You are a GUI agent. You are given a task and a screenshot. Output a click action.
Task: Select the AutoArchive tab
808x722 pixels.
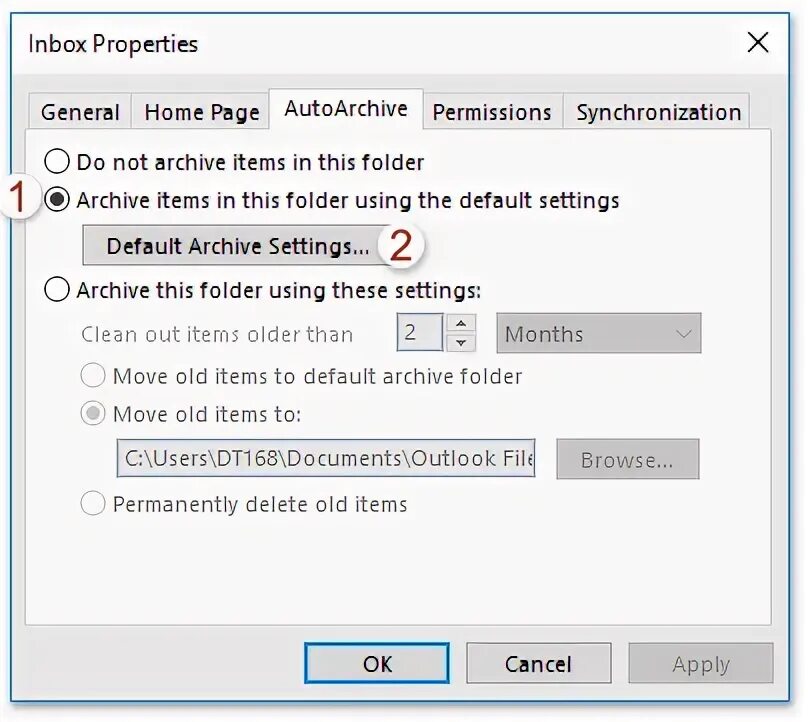tap(346, 109)
